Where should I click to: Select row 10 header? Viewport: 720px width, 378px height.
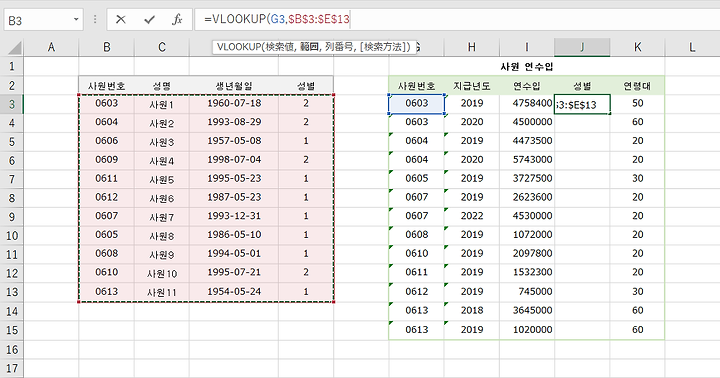click(x=12, y=236)
